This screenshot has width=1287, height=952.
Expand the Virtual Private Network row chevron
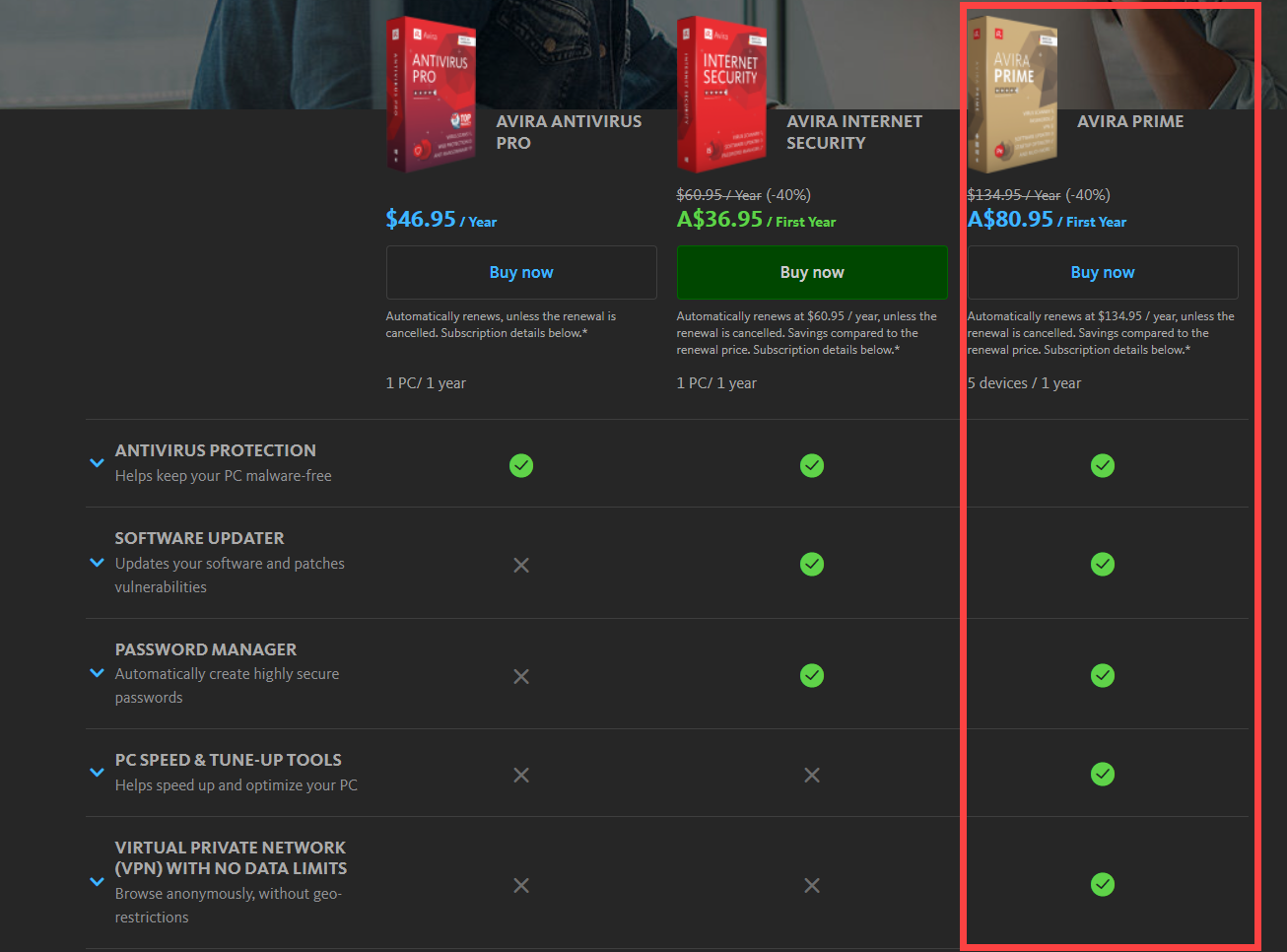coord(97,882)
